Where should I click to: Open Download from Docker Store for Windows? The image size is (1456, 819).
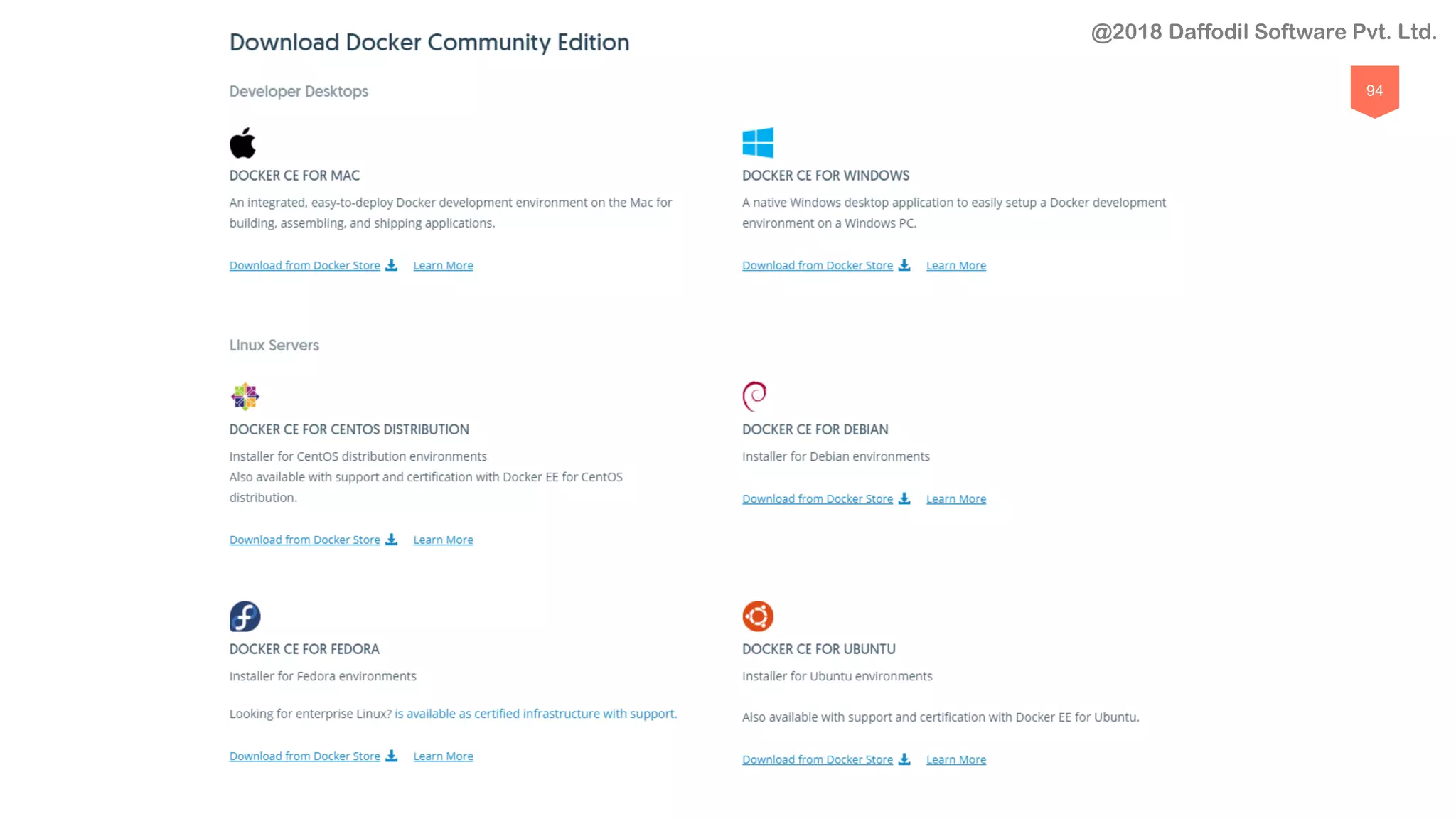pyautogui.click(x=817, y=265)
